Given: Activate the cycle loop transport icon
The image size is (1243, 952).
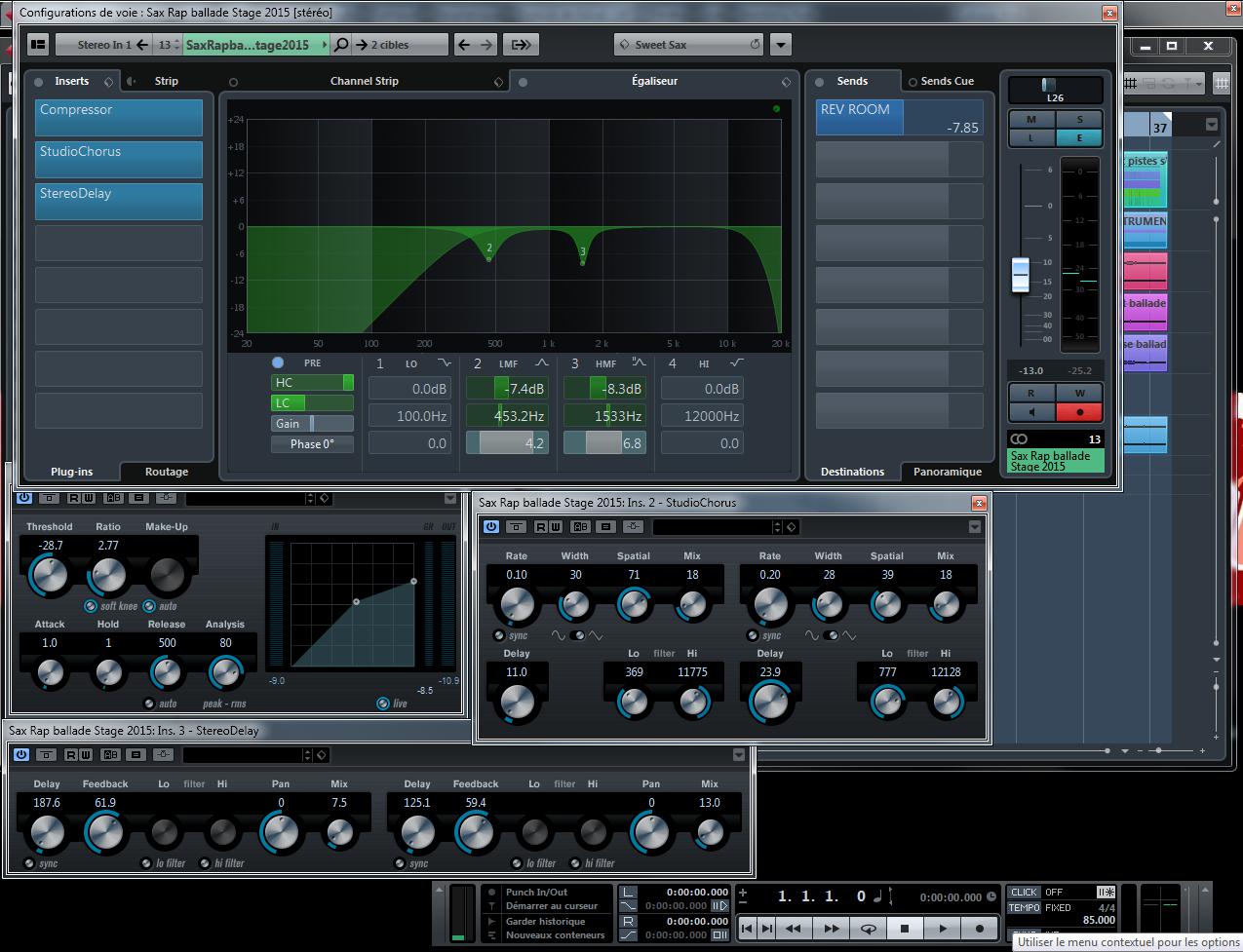Looking at the screenshot, I should pos(867,929).
